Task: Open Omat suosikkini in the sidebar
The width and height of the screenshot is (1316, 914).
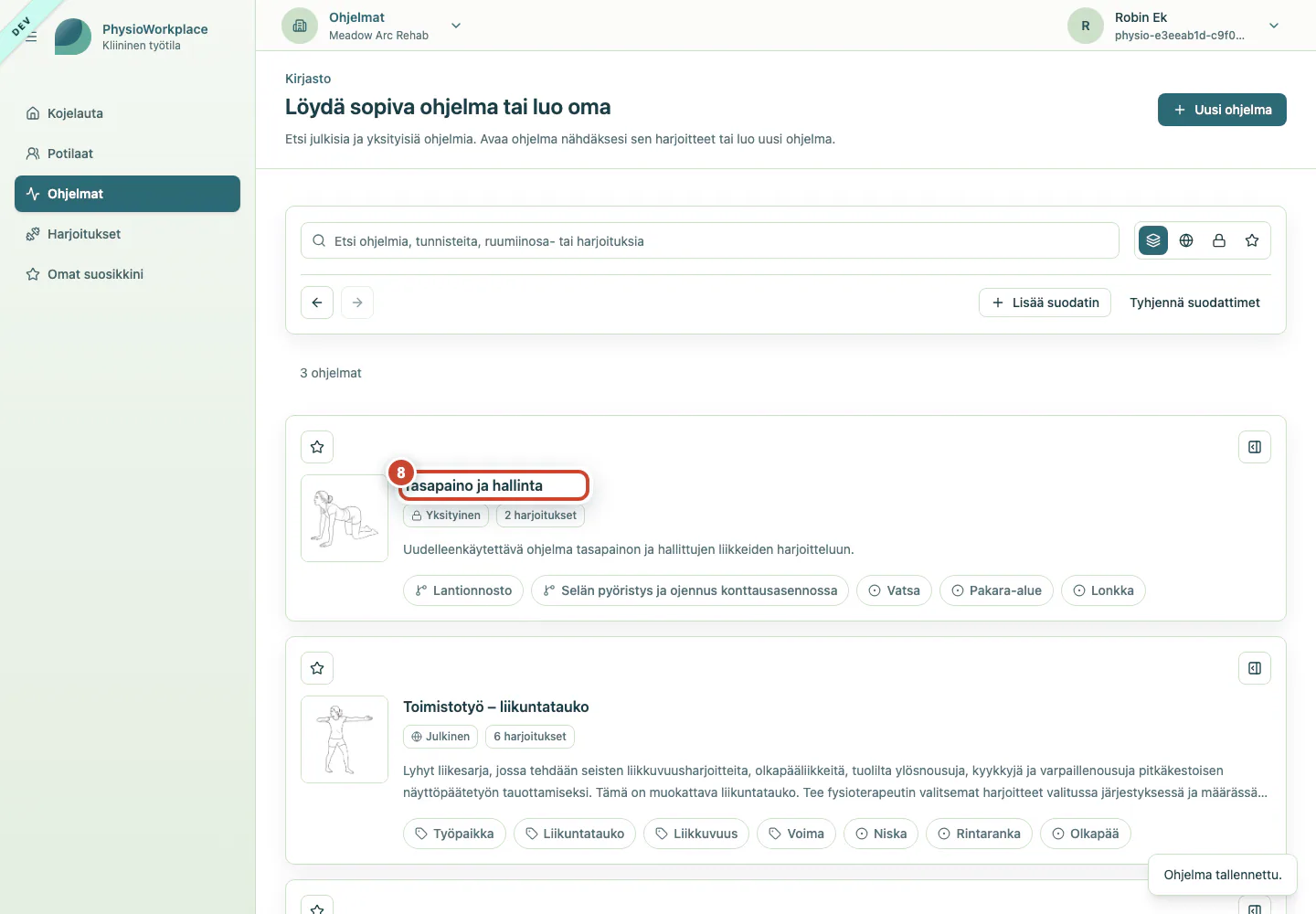Action: (127, 274)
